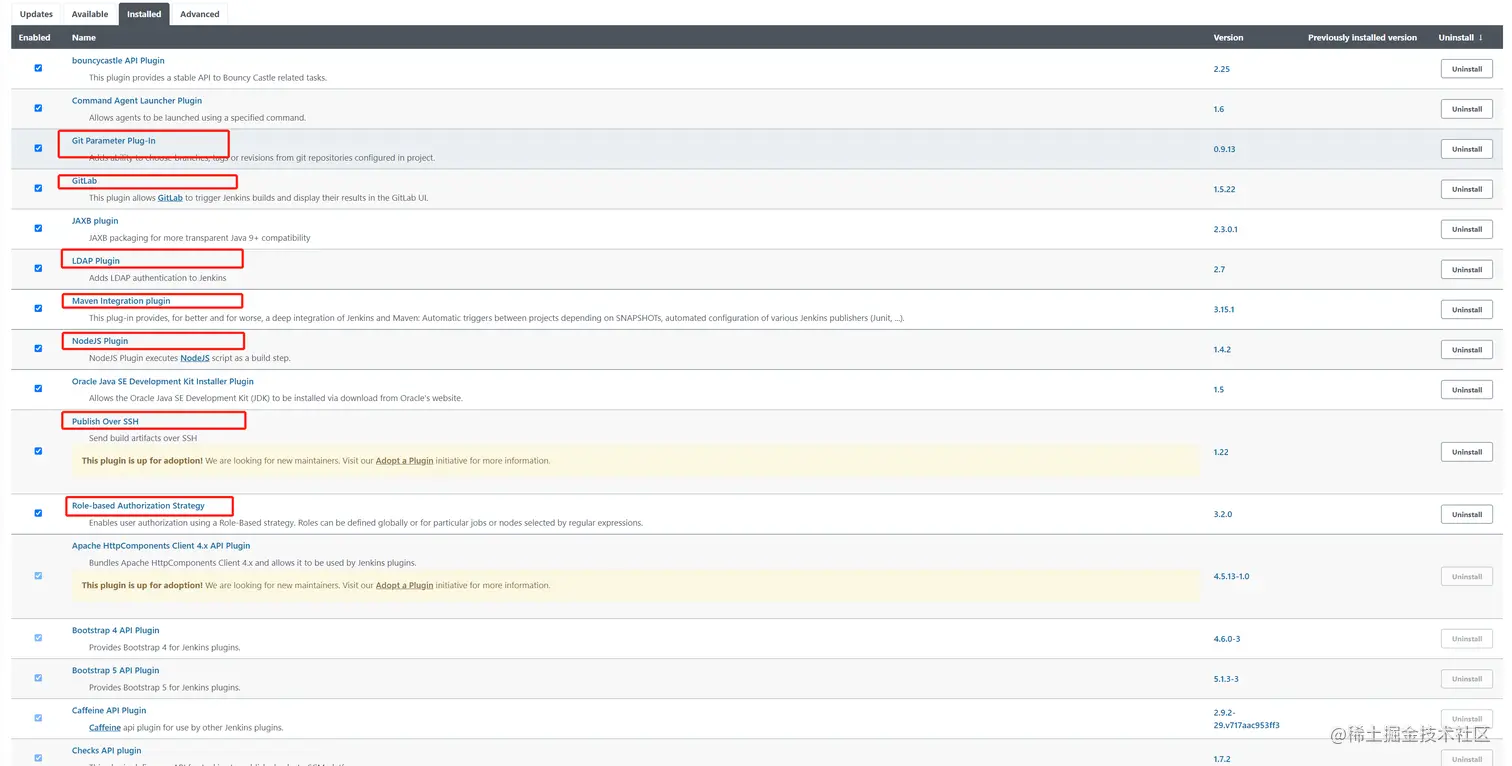Open the Checks API plugin link

(107, 750)
